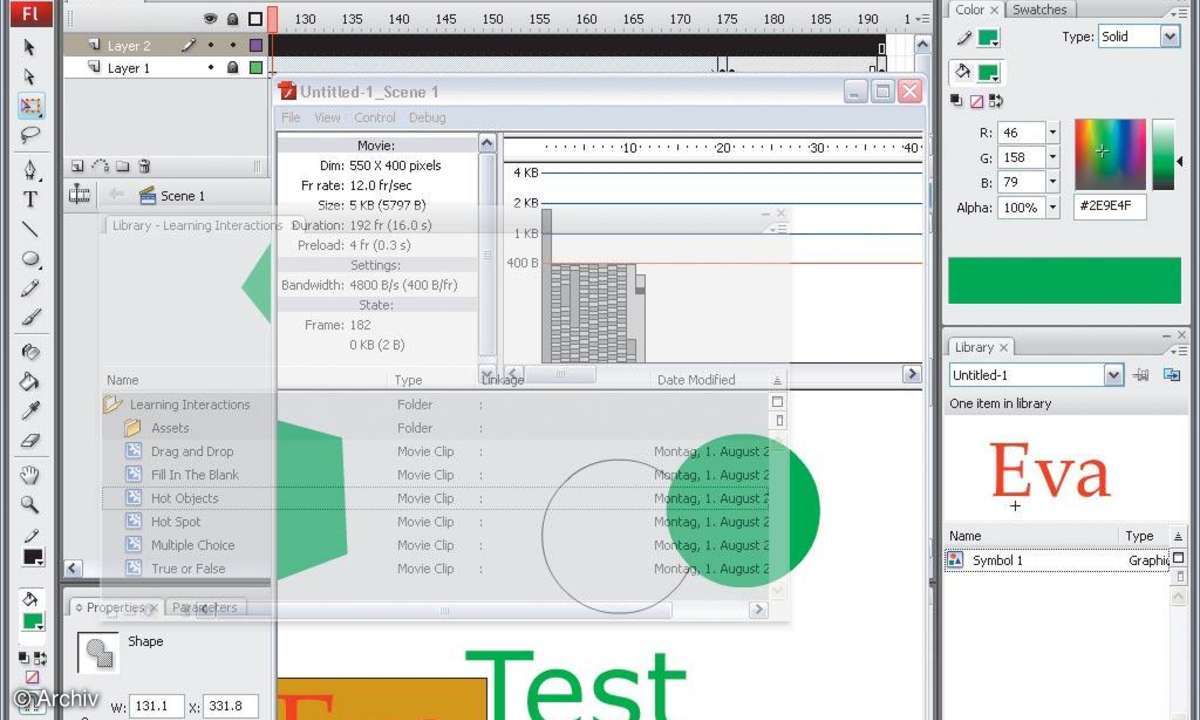Select the Pencil tool
The width and height of the screenshot is (1200, 720).
tap(30, 289)
